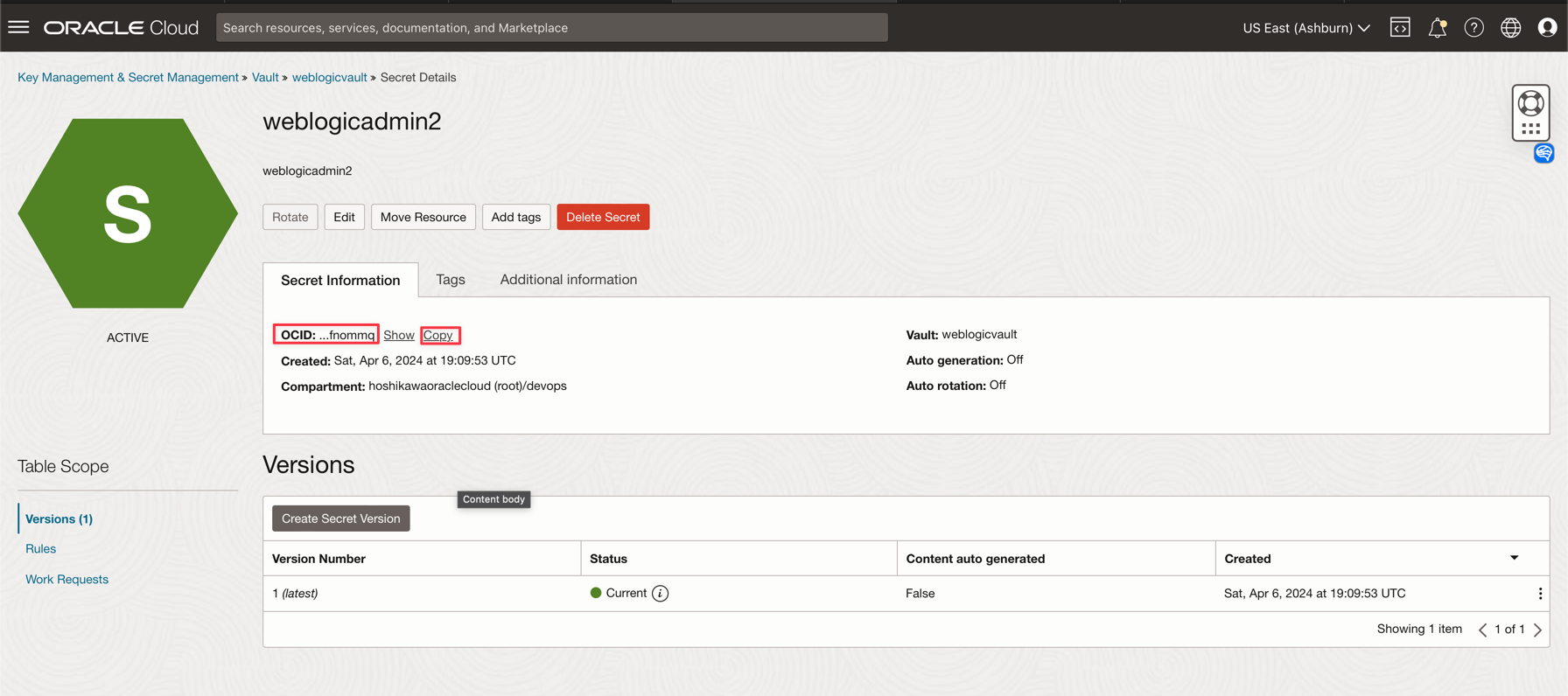
Task: Click the Rotate button
Action: click(290, 217)
